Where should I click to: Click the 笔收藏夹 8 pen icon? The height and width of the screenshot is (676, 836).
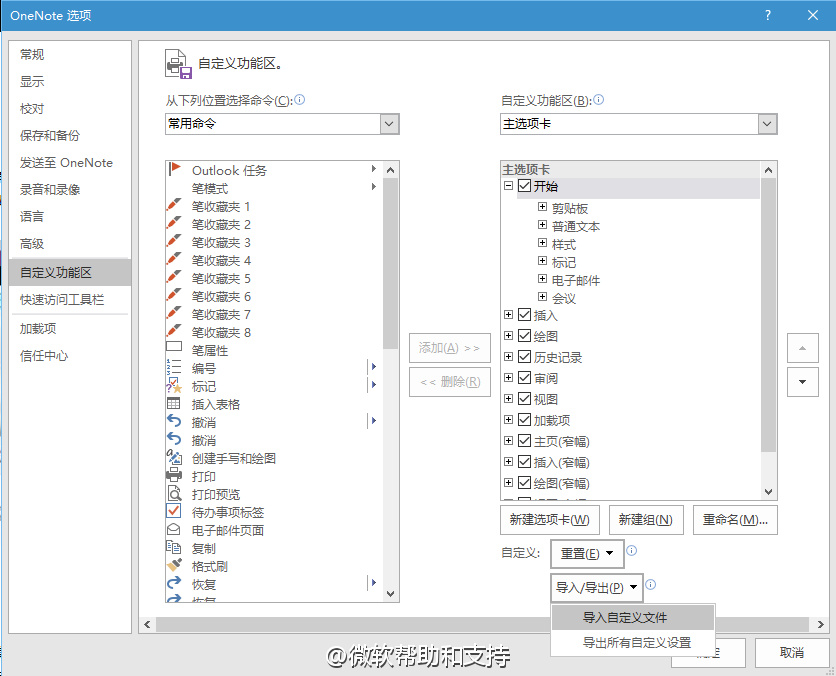tap(174, 332)
